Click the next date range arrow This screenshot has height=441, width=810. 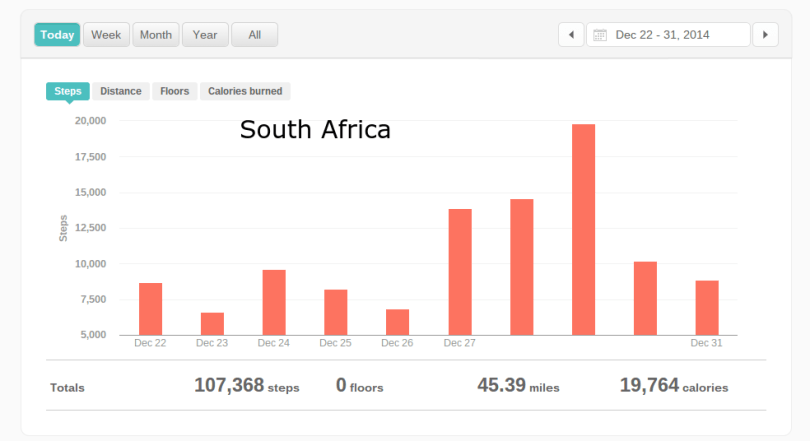pos(765,35)
